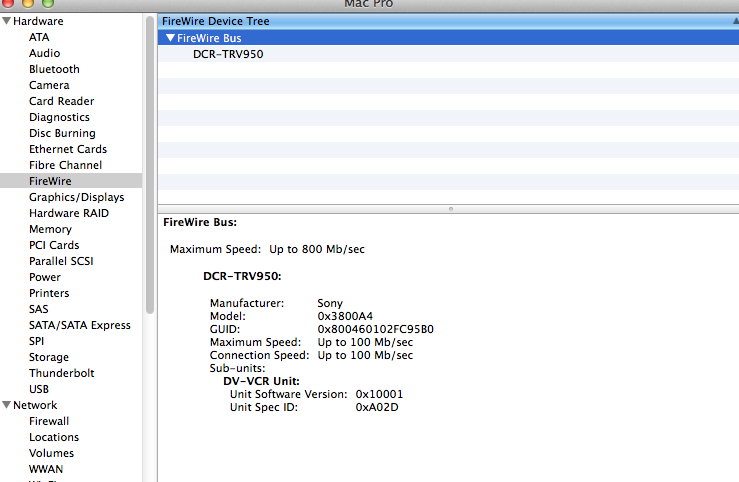Select Firewall under Network
Screen dimensions: 739x482
[x=49, y=422]
